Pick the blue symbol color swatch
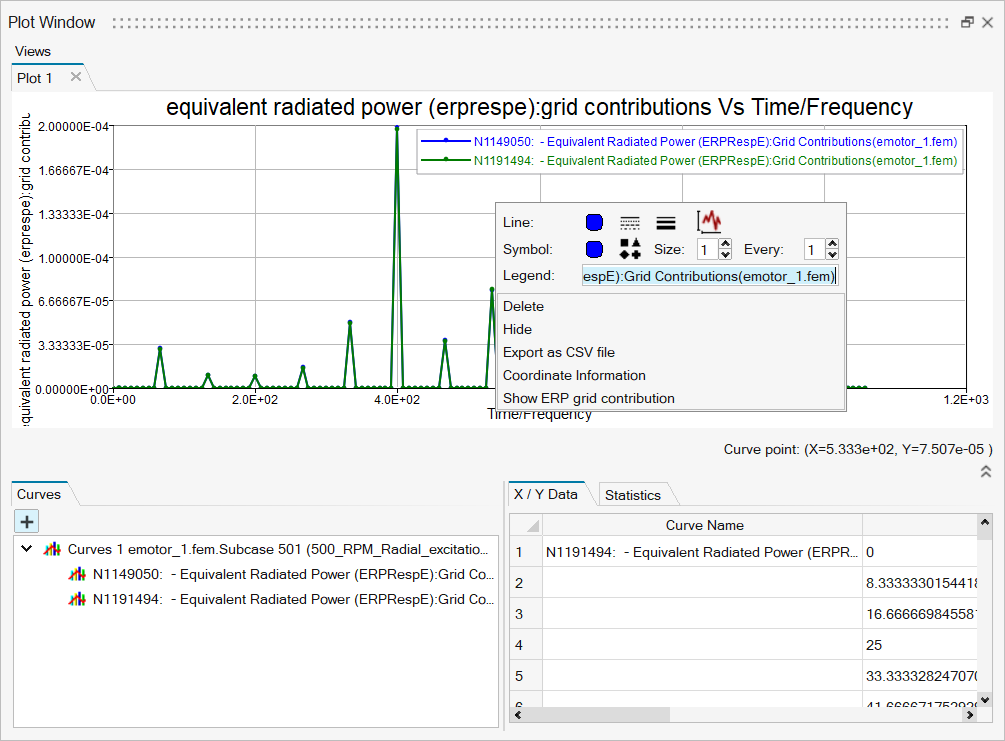The height and width of the screenshot is (741, 1005). click(594, 249)
